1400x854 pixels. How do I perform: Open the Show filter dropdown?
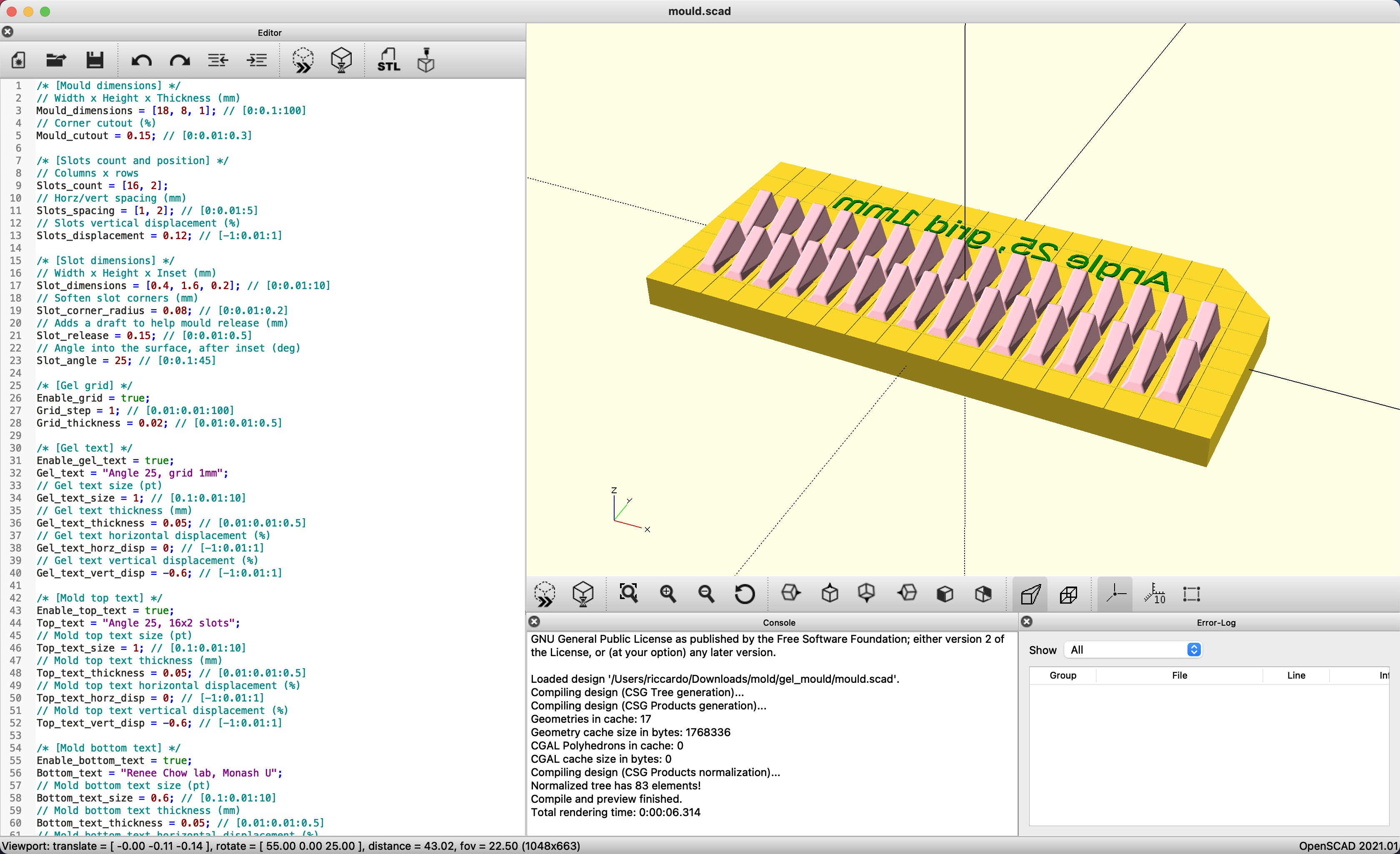[1133, 649]
